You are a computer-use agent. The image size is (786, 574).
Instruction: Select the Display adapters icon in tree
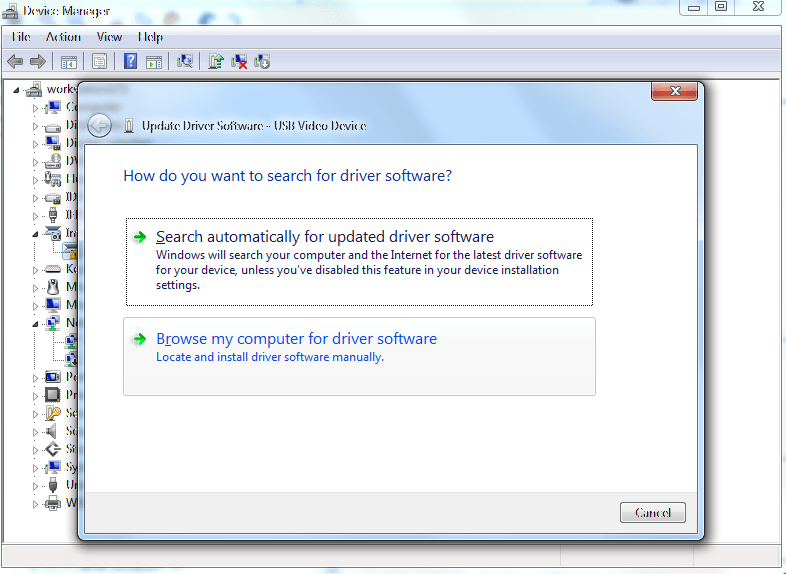point(53,143)
